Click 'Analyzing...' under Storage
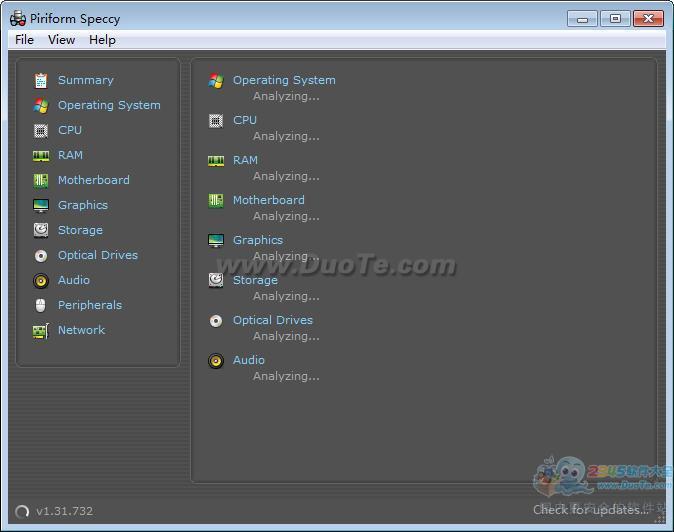674x532 pixels. 286,297
